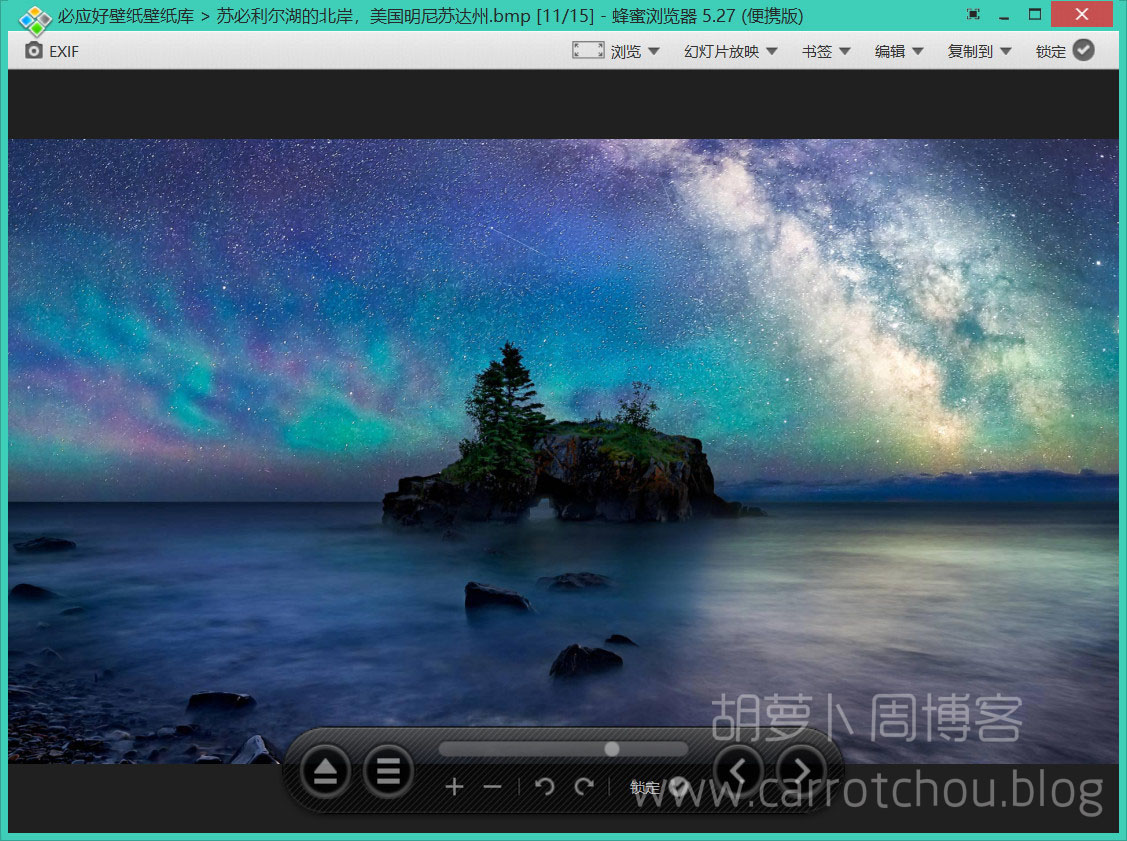Zoom in with the plus icon
The height and width of the screenshot is (841, 1127).
click(454, 787)
